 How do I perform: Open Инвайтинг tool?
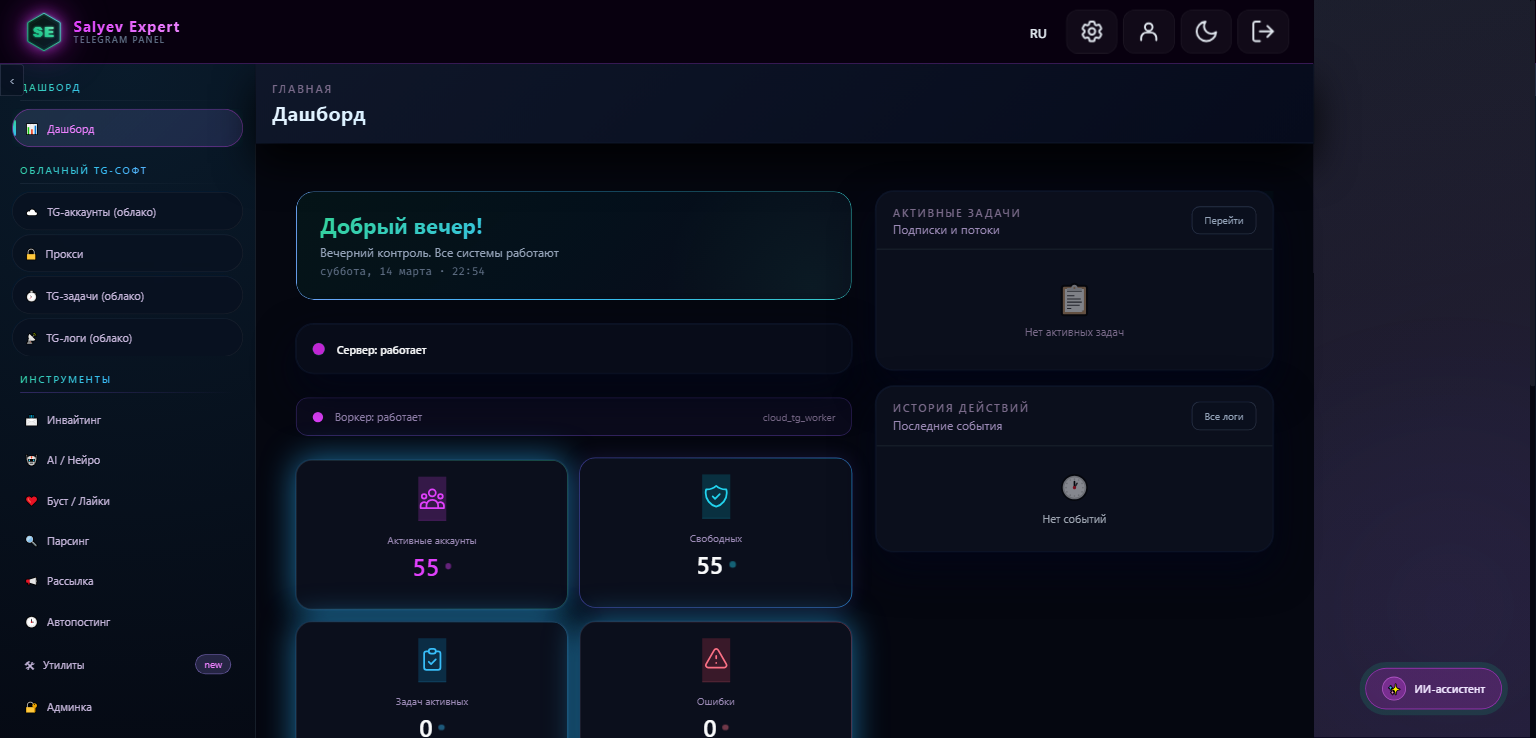(127, 420)
